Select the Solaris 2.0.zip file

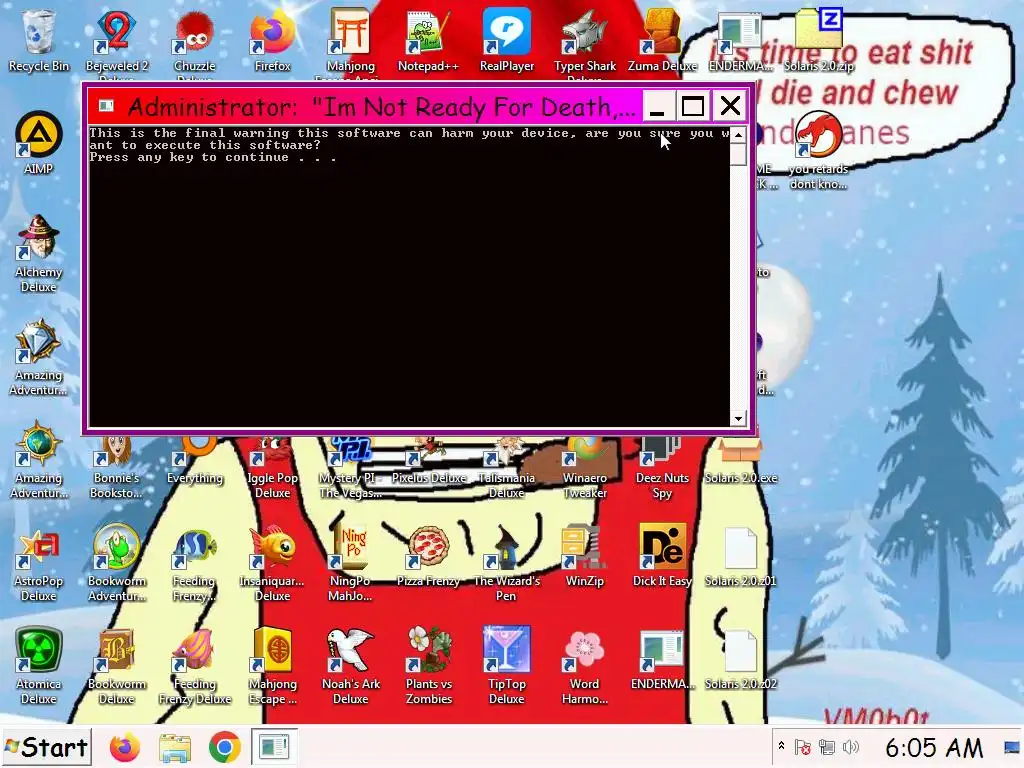click(819, 40)
